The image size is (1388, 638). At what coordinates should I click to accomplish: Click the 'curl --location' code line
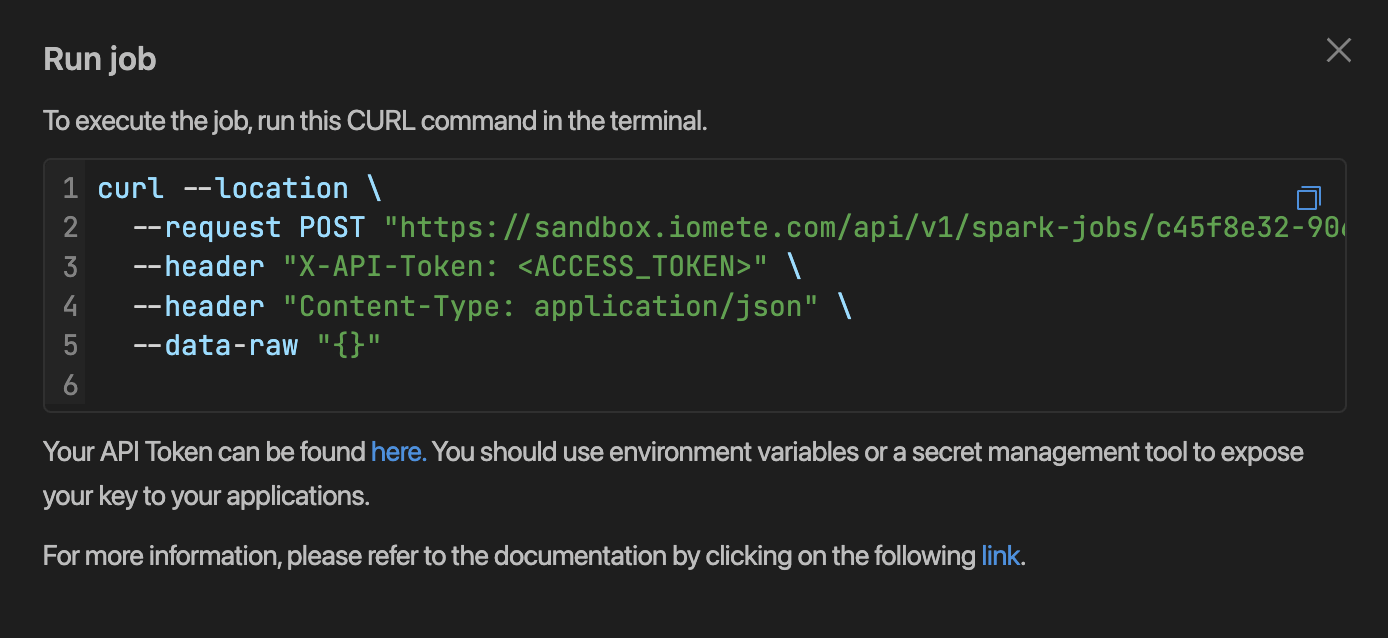[240, 188]
